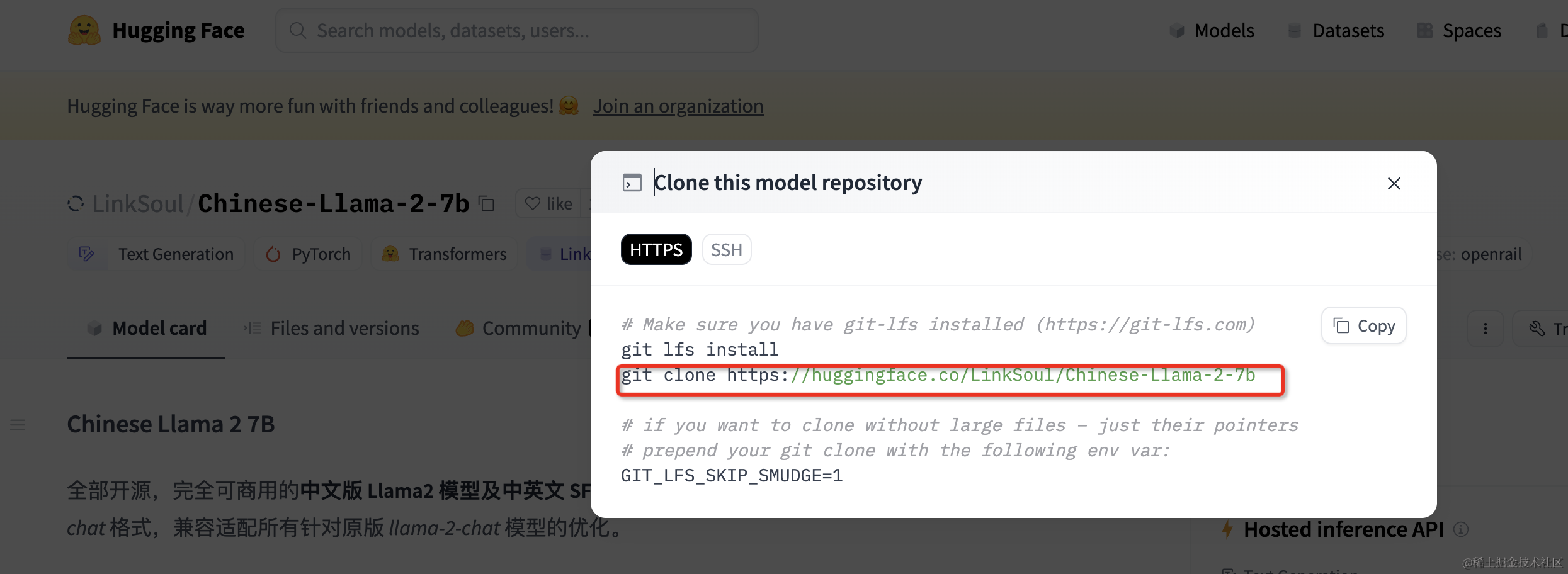Click the Hugging Face brand name text
Screen dimensions: 1568x574
coord(178,30)
